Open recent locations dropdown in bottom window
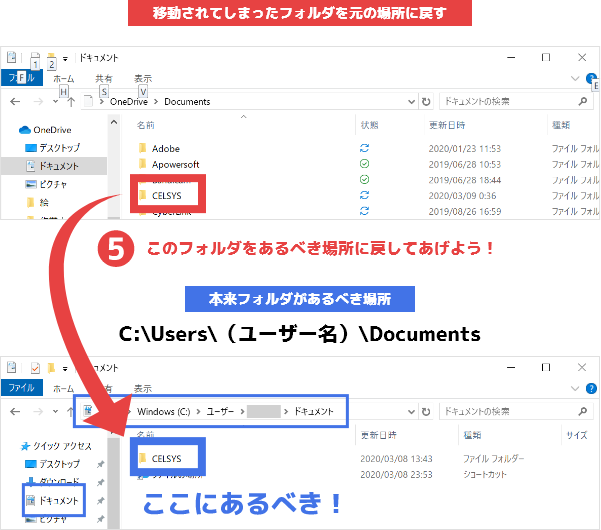Image resolution: width=601 pixels, height=530 pixels. [x=56, y=412]
